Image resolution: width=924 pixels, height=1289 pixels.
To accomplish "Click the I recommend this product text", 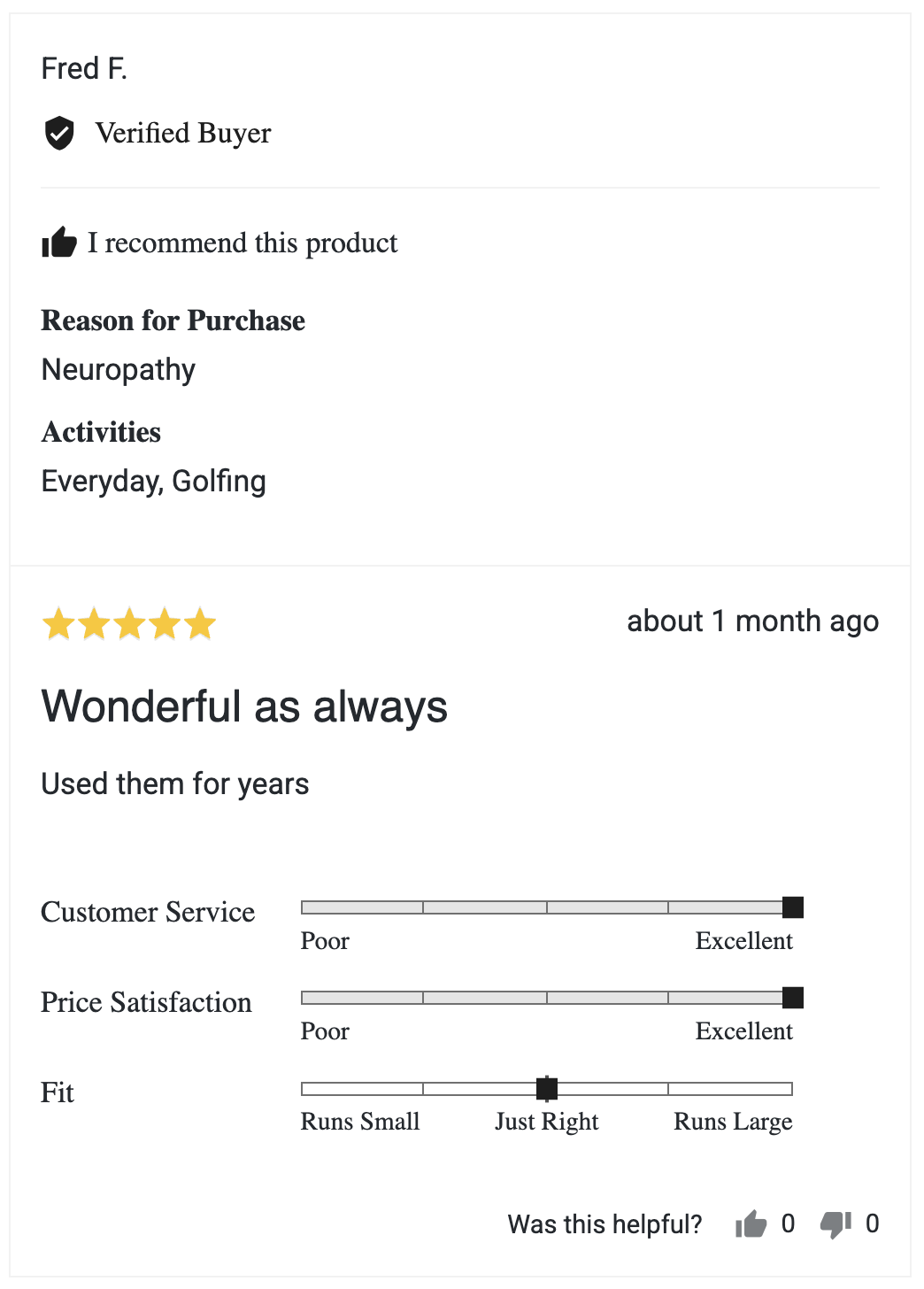I will point(243,243).
